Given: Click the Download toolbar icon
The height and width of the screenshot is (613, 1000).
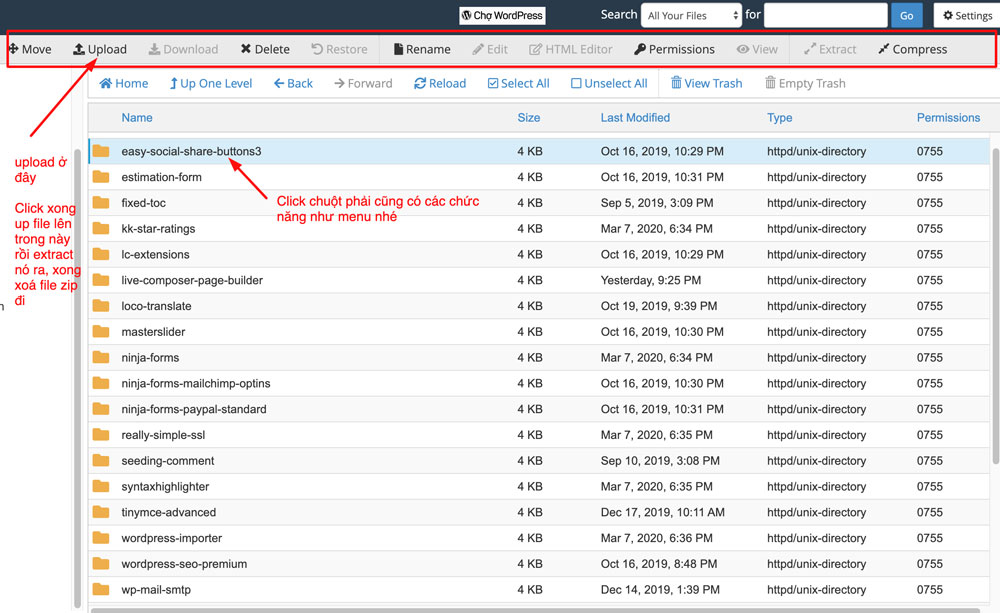Looking at the screenshot, I should [154, 49].
